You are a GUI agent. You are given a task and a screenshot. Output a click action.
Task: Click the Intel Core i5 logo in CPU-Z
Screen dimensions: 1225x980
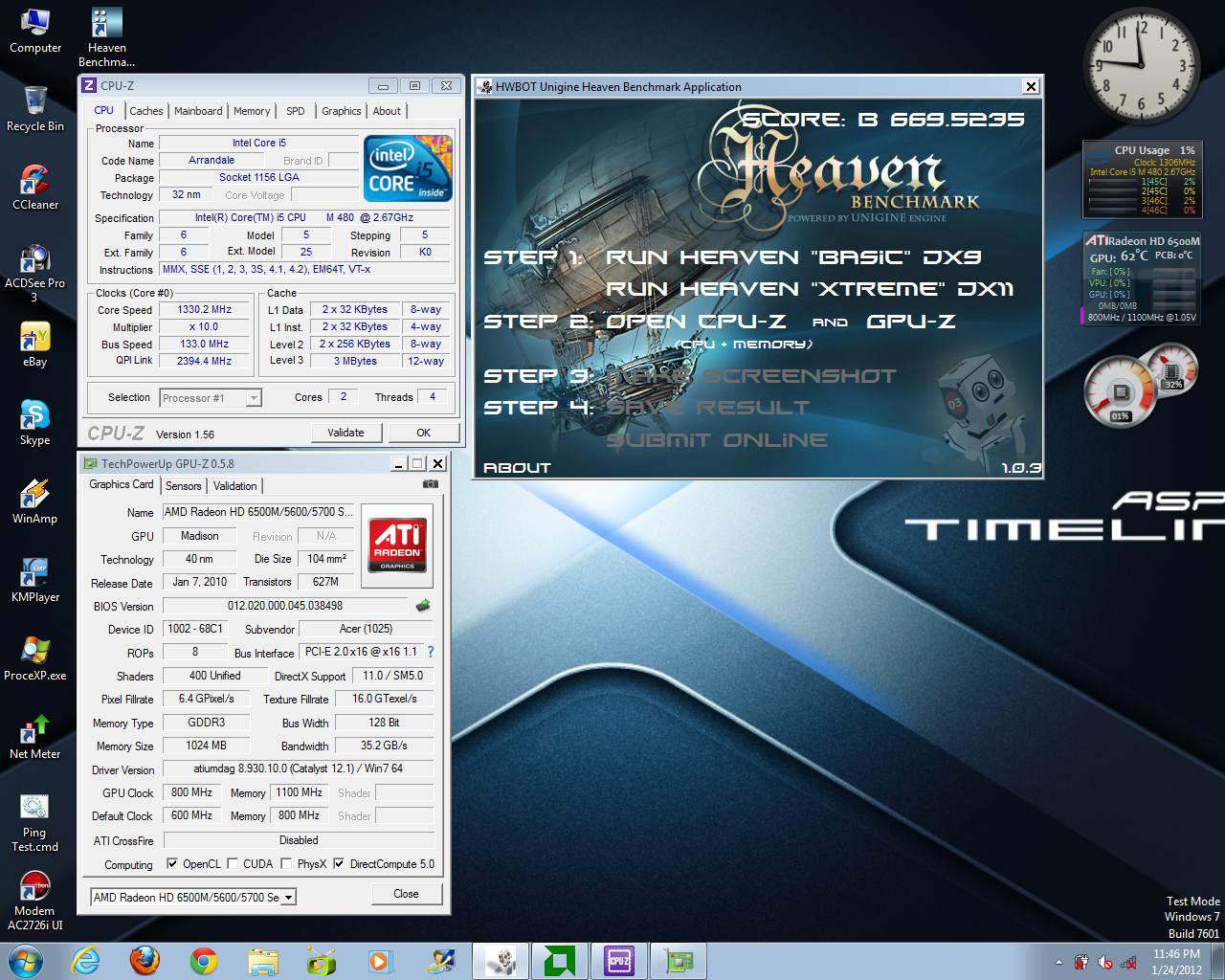click(408, 167)
